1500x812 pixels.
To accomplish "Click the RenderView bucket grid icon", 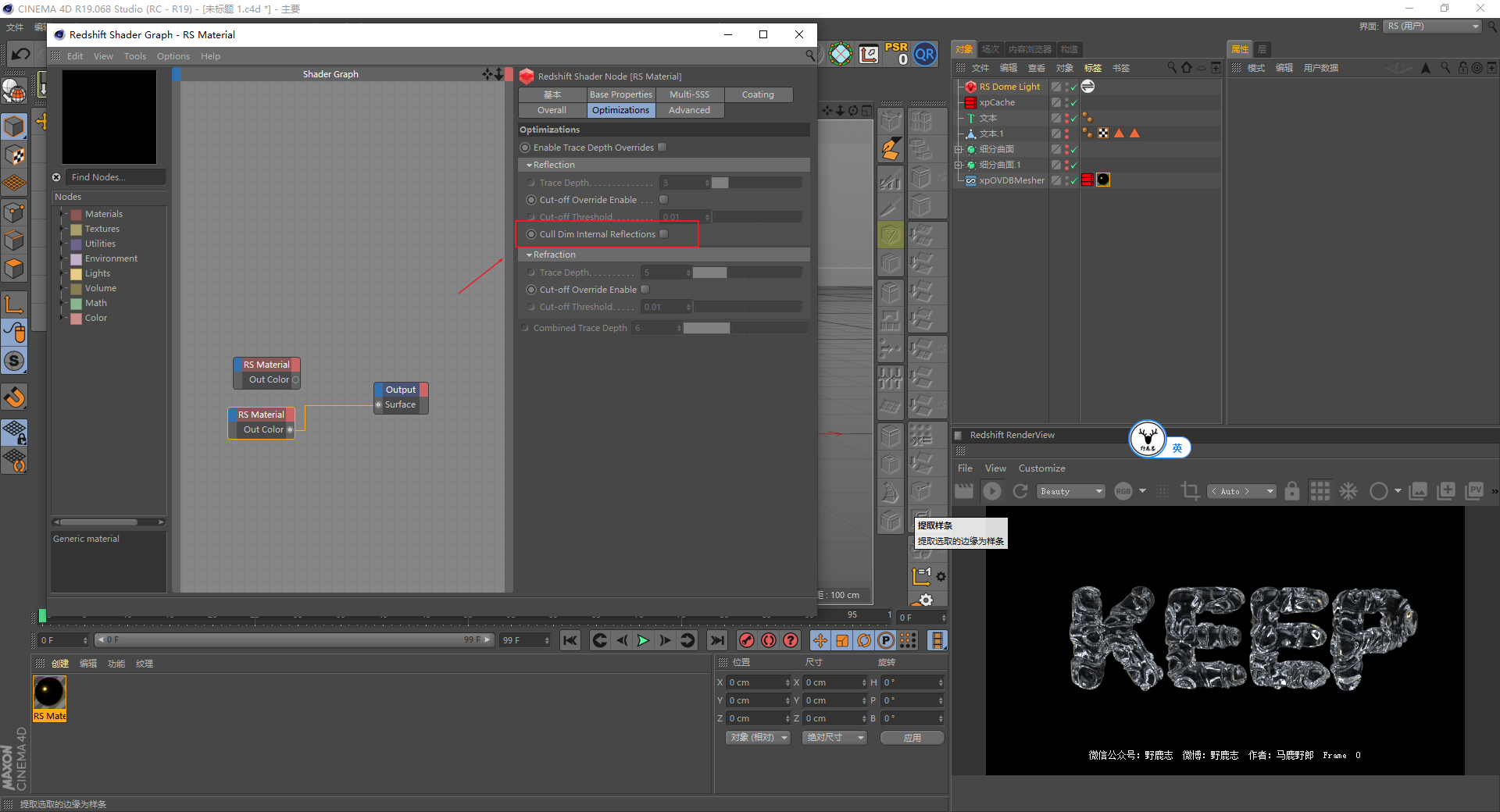I will coord(1320,491).
